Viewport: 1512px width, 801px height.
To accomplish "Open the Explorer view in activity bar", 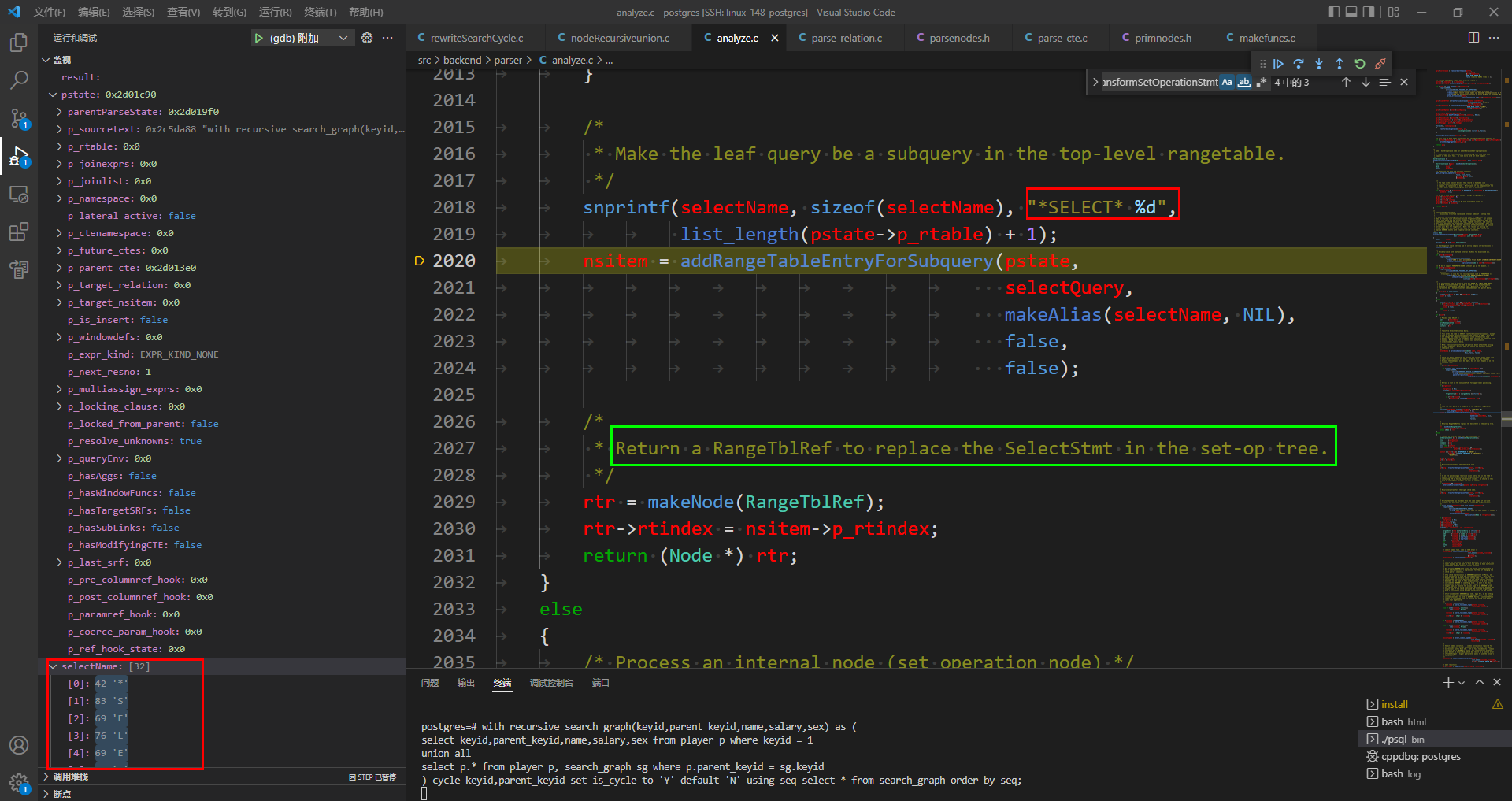I will pos(19,43).
